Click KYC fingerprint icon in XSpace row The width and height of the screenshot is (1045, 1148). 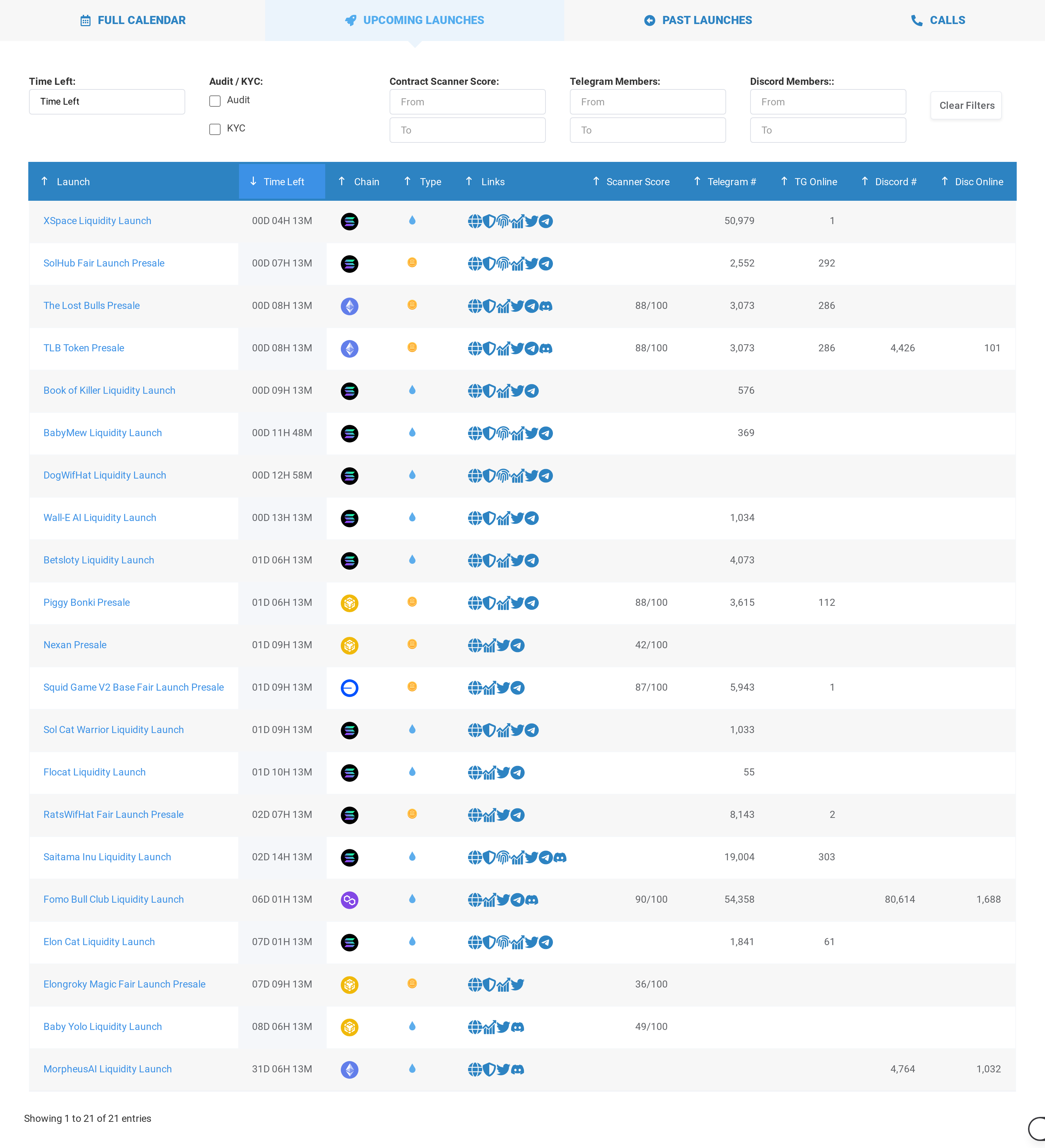pos(503,221)
